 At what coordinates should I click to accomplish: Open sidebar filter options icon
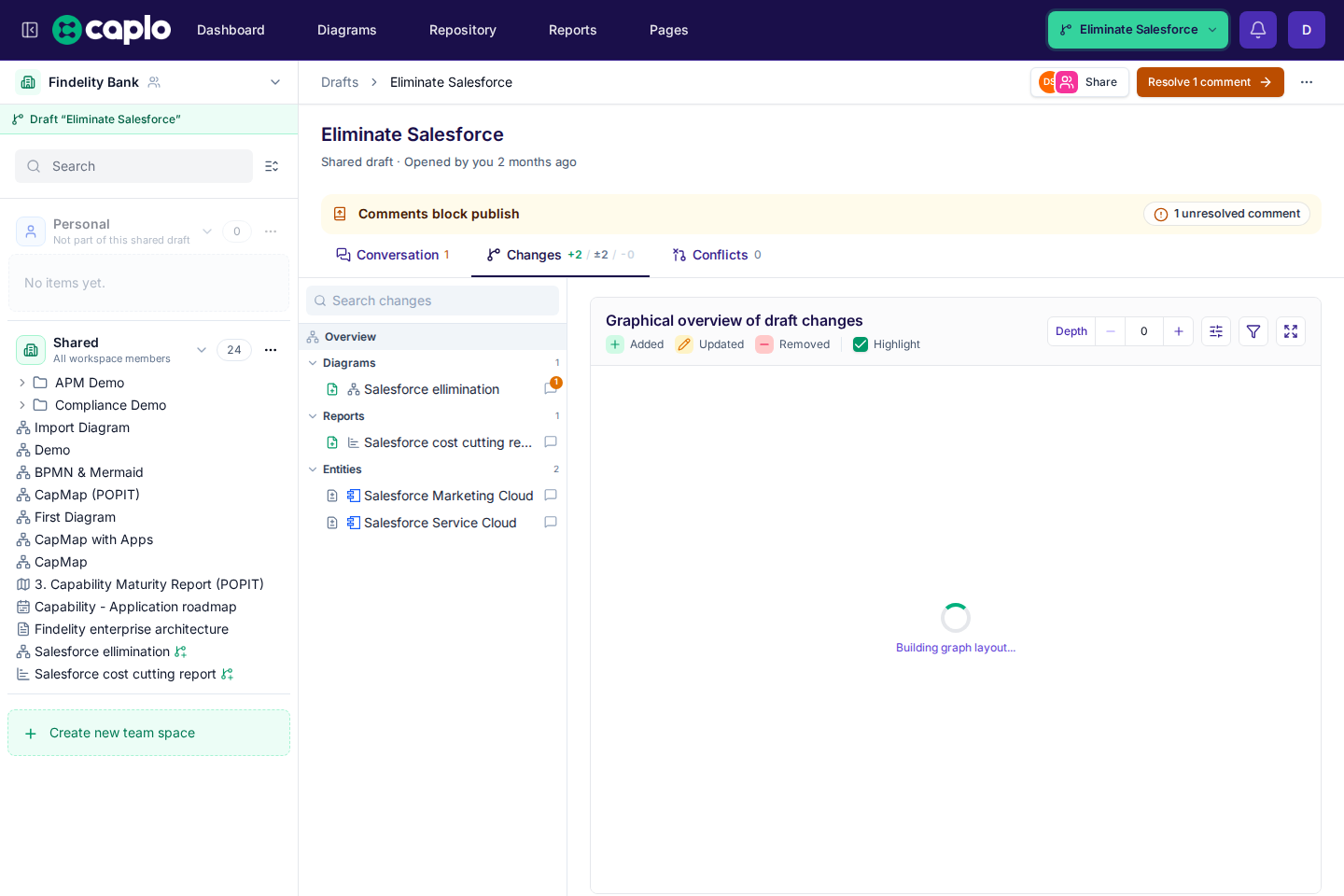pos(272,166)
